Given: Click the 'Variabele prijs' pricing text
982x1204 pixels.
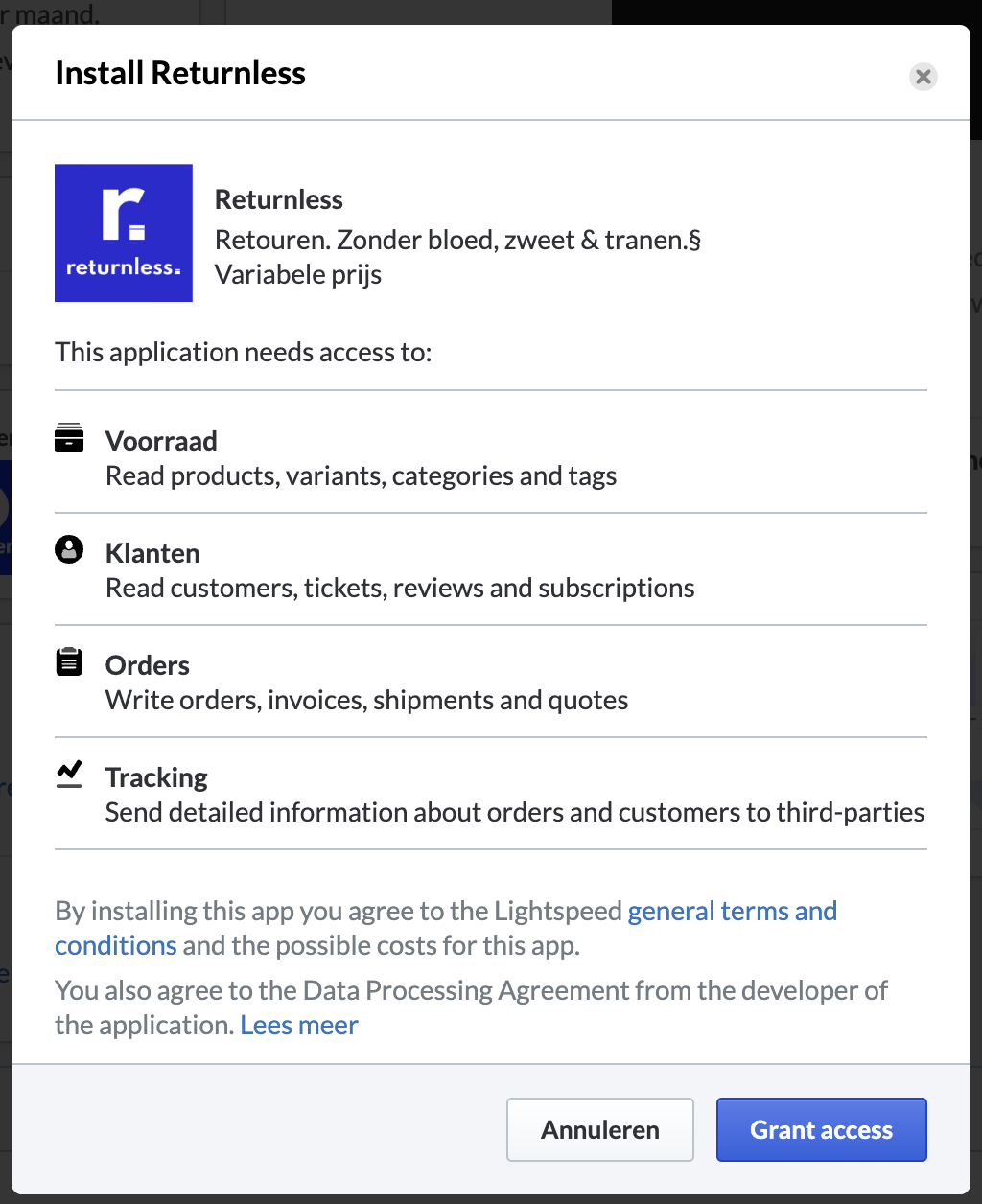Looking at the screenshot, I should click(x=298, y=274).
